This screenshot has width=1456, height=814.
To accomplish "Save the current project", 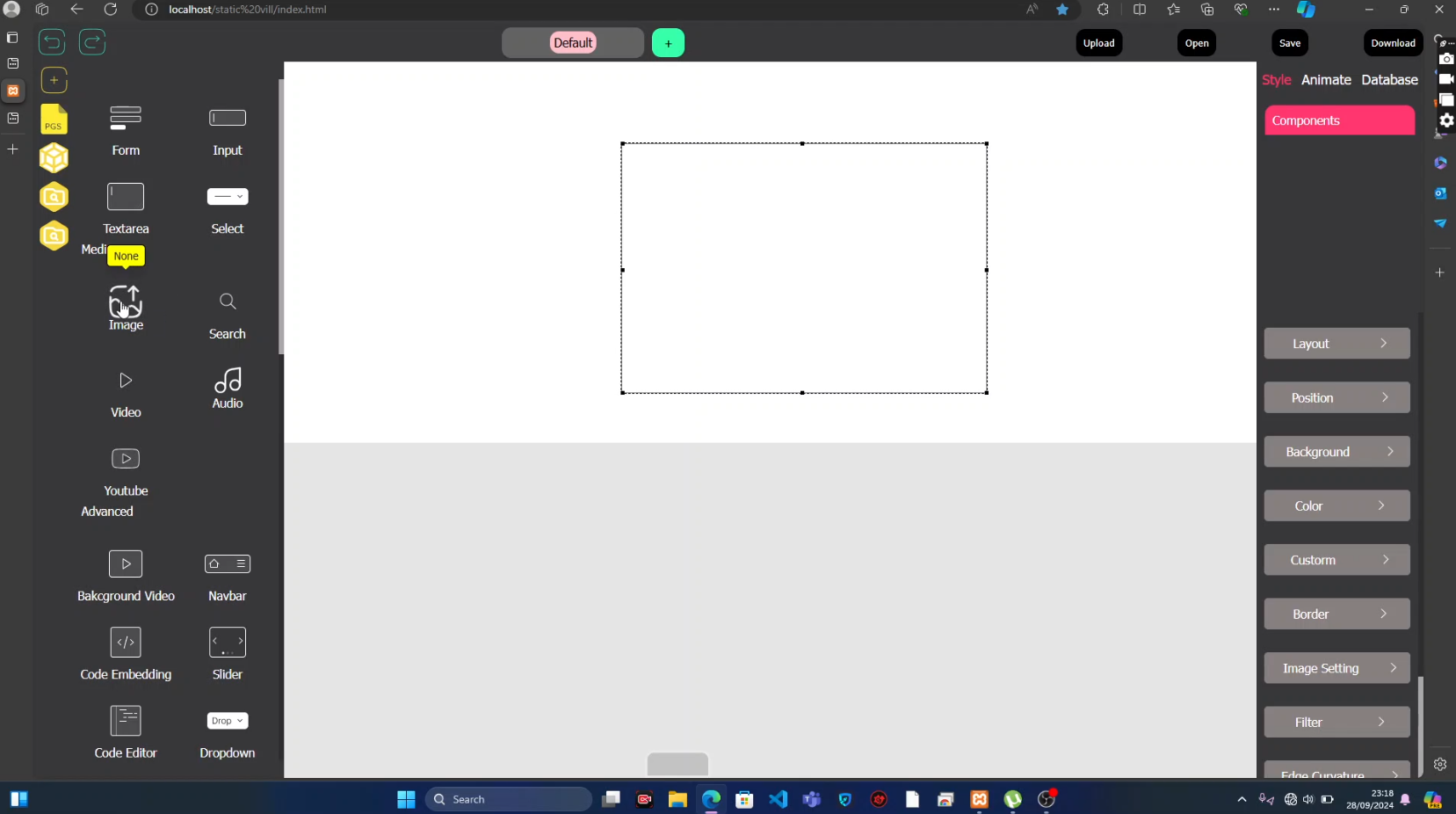I will [x=1290, y=43].
